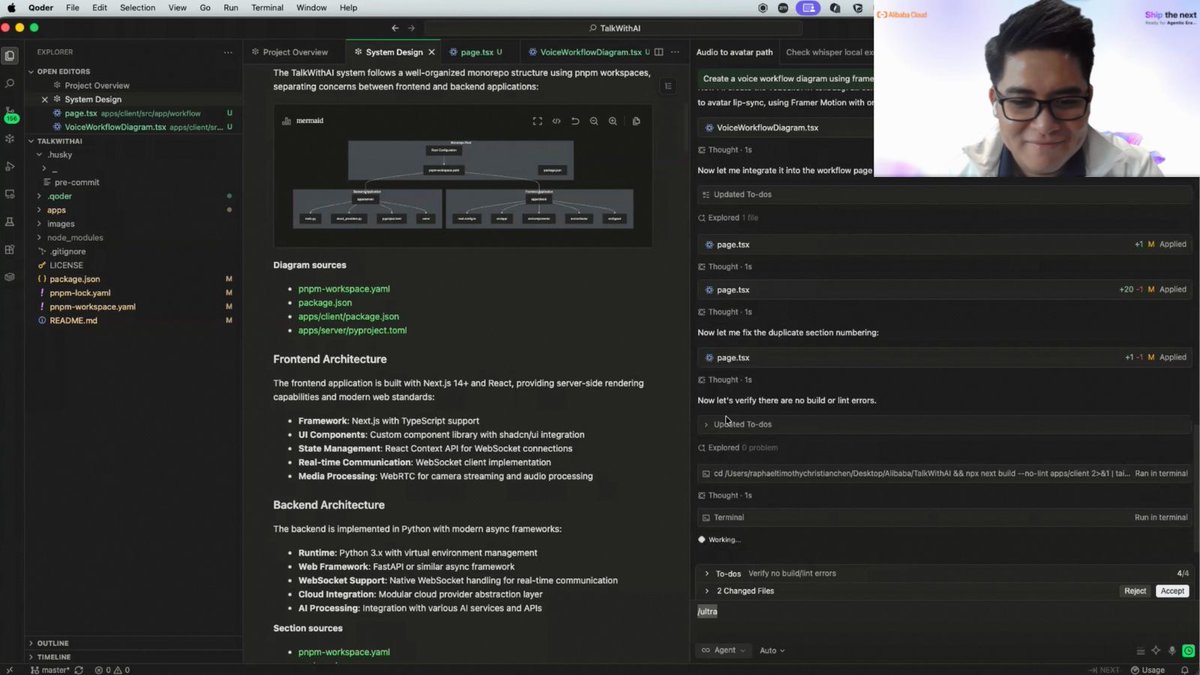Open the apps/client/package.json link
Image resolution: width=1200 pixels, height=675 pixels.
[348, 316]
